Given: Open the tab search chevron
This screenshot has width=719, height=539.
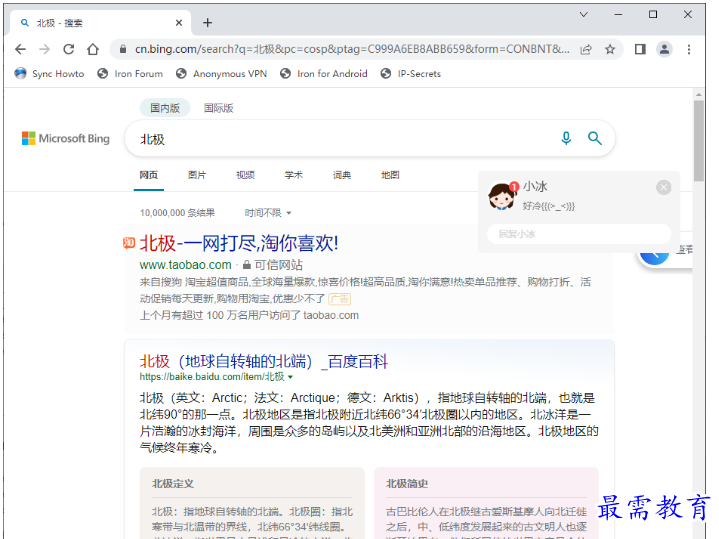Looking at the screenshot, I should point(584,15).
